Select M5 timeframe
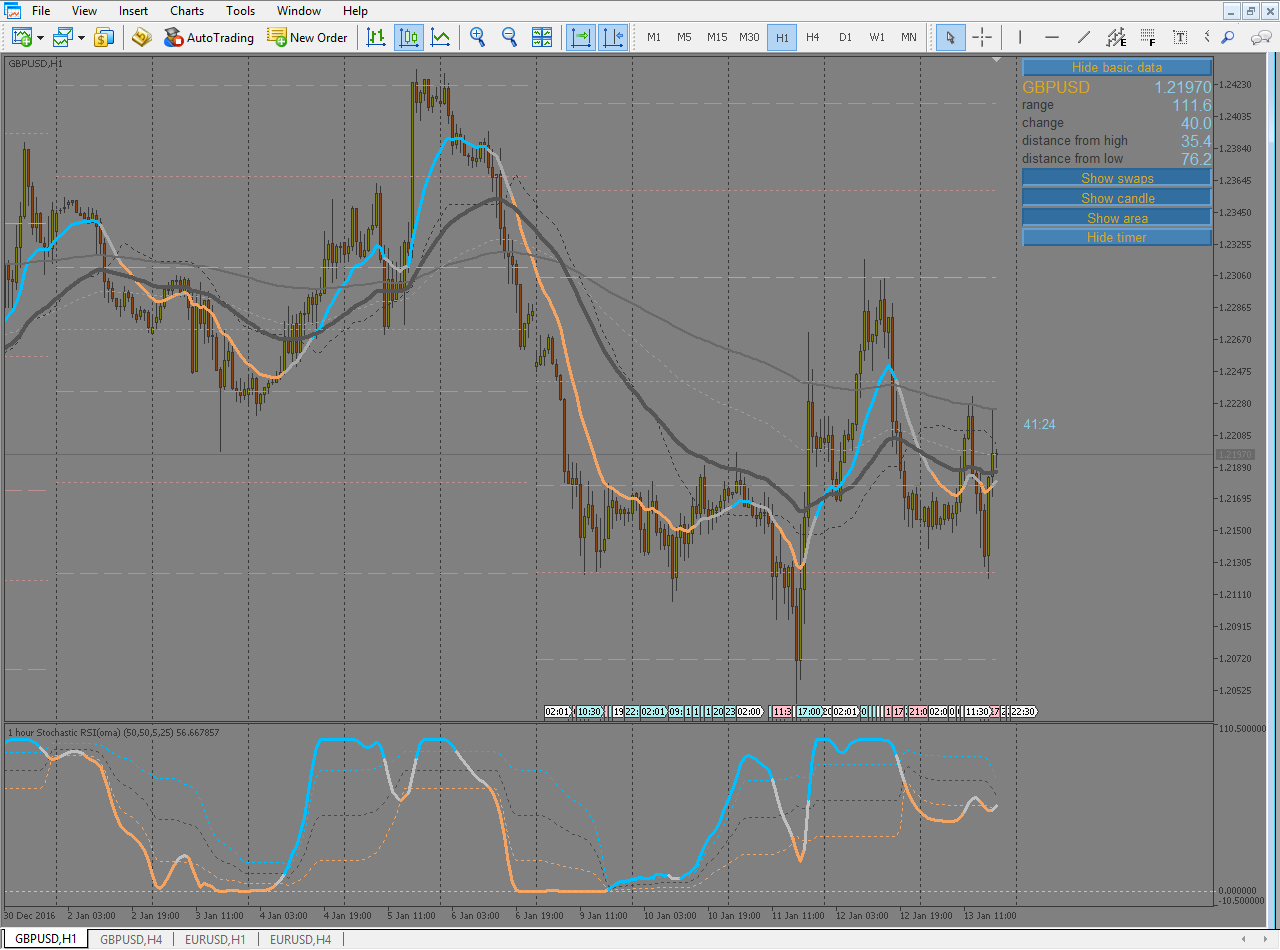Image resolution: width=1280 pixels, height=950 pixels. [684, 38]
